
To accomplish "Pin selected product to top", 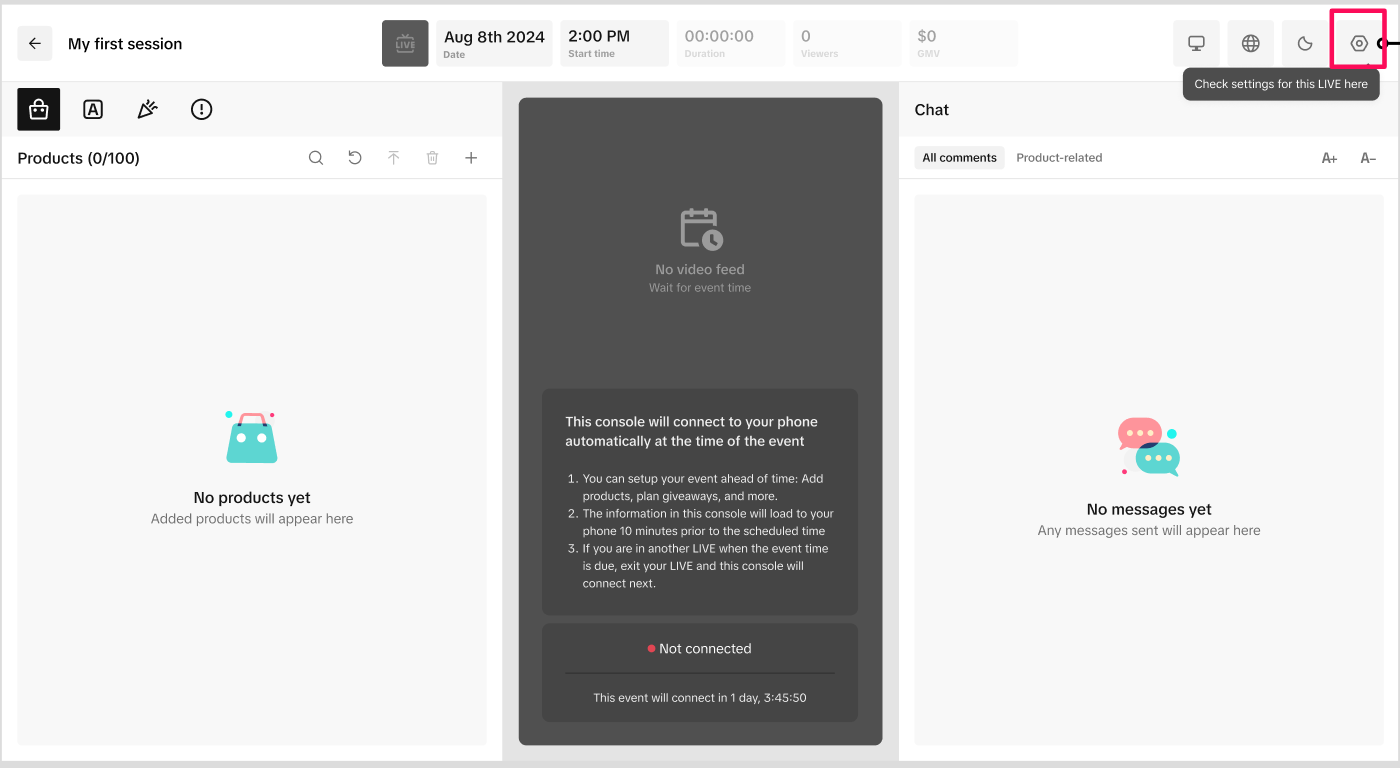I will 394,158.
